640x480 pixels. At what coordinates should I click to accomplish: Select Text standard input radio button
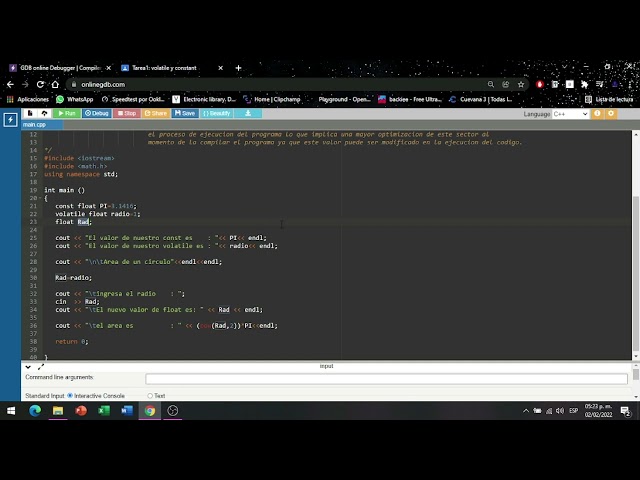[x=150, y=396]
